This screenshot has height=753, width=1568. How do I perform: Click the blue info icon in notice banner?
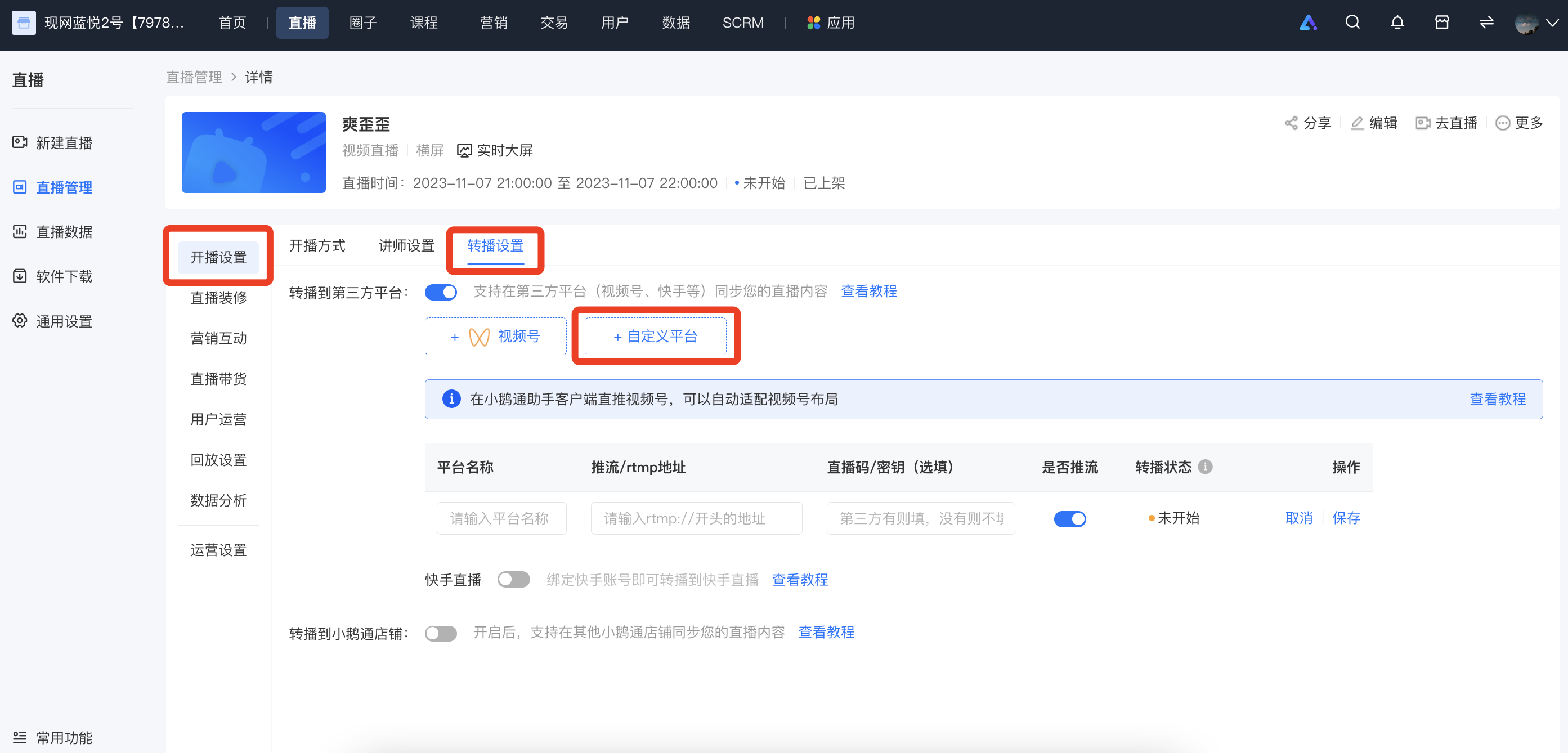451,398
